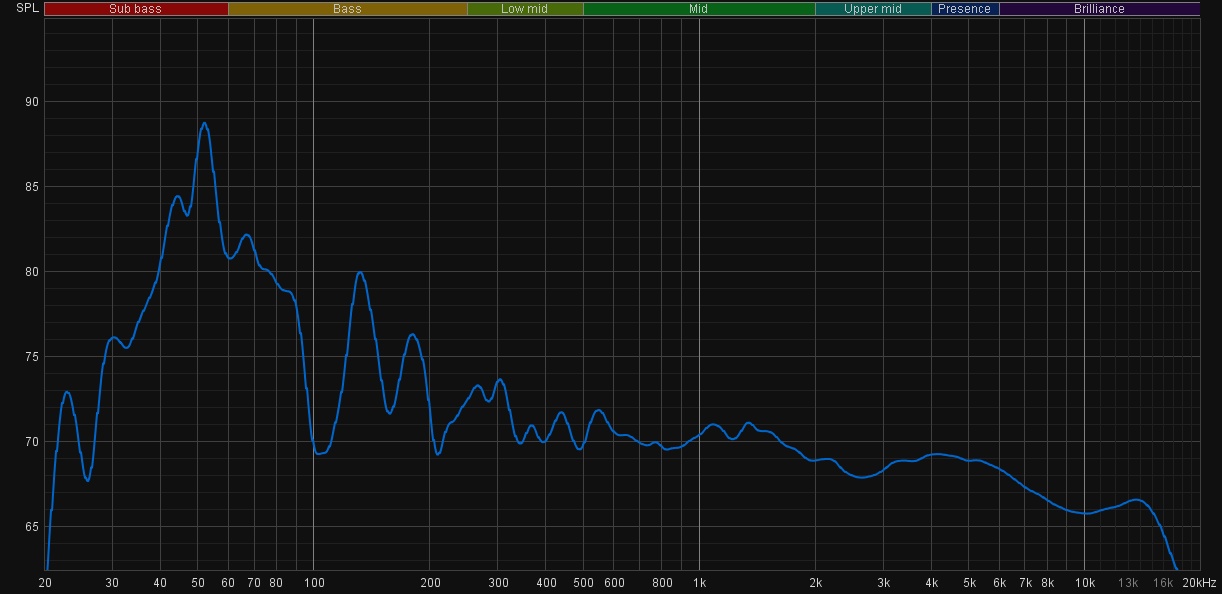Select the Mid frequency band header
The height and width of the screenshot is (594, 1222).
point(698,9)
